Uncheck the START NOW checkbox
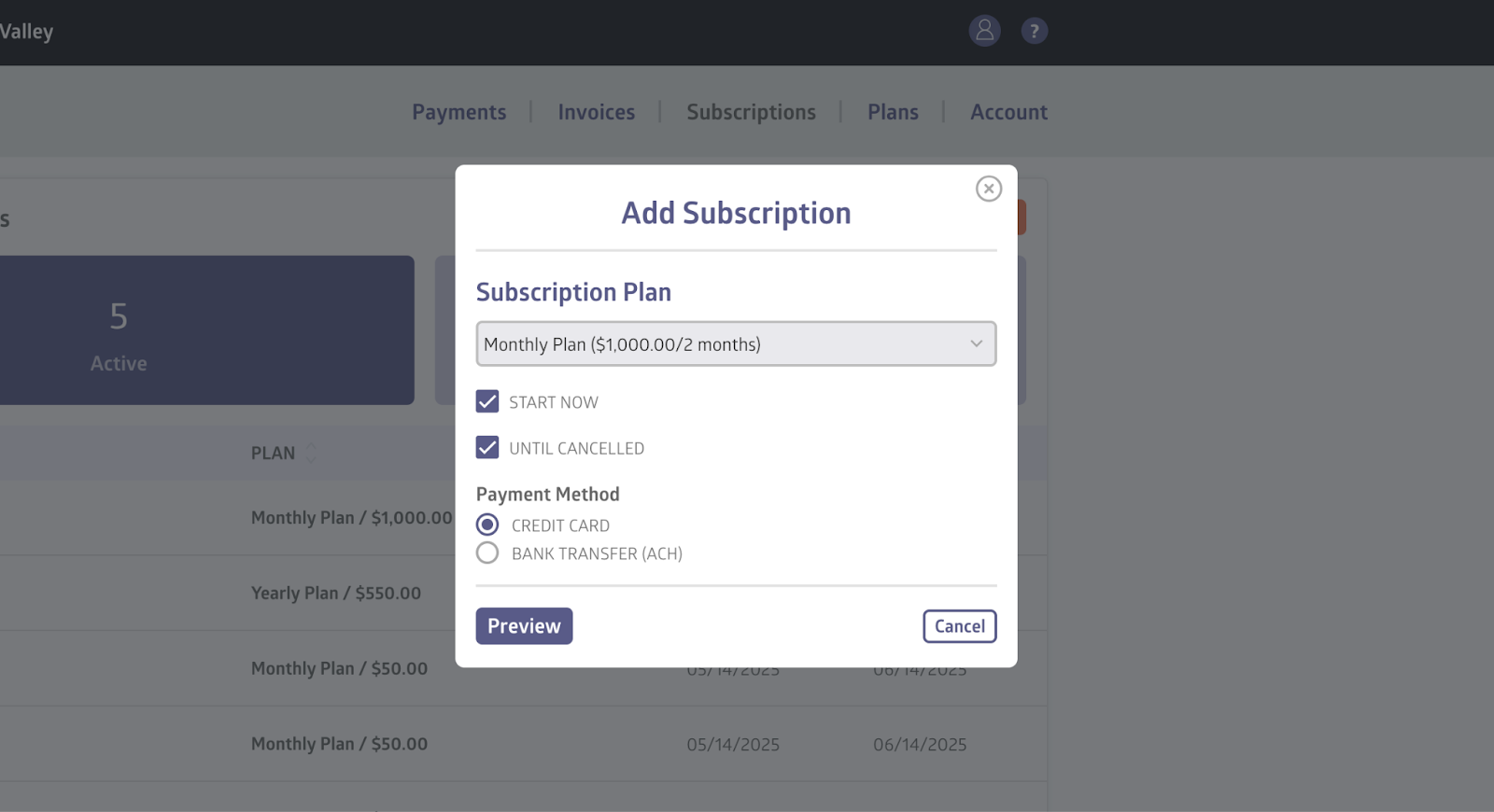Image resolution: width=1494 pixels, height=812 pixels. 487,401
